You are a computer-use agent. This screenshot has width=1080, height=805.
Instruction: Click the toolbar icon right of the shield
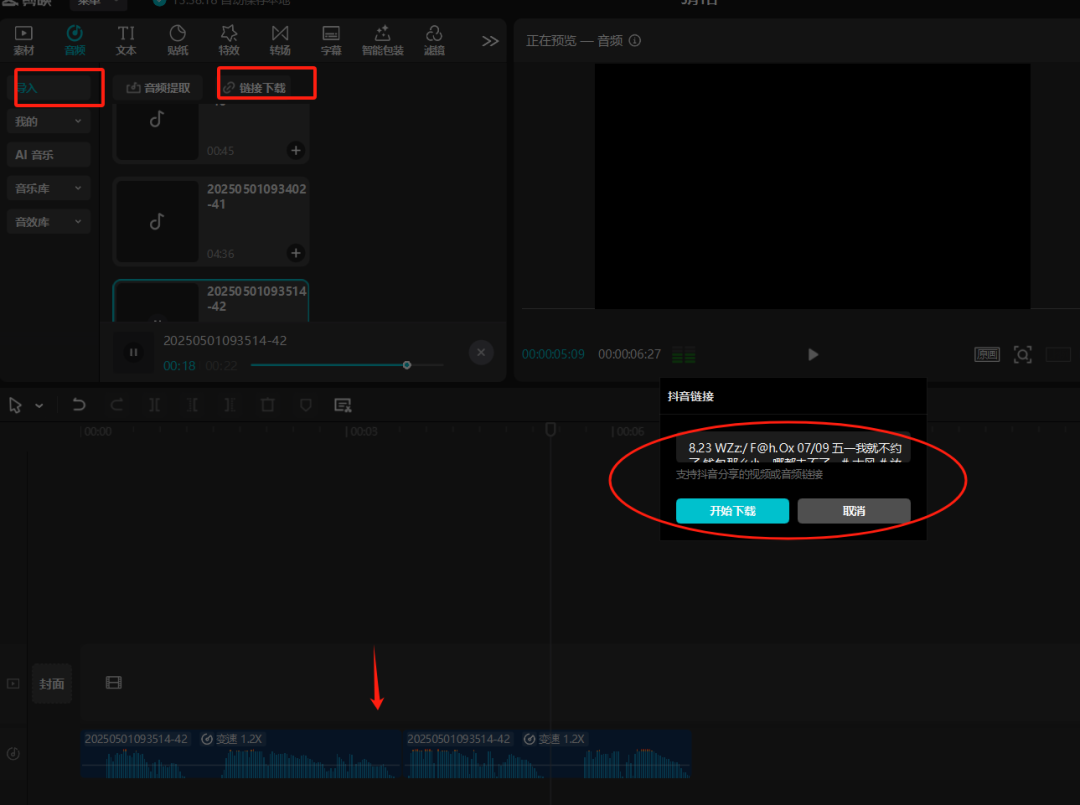pyautogui.click(x=342, y=405)
